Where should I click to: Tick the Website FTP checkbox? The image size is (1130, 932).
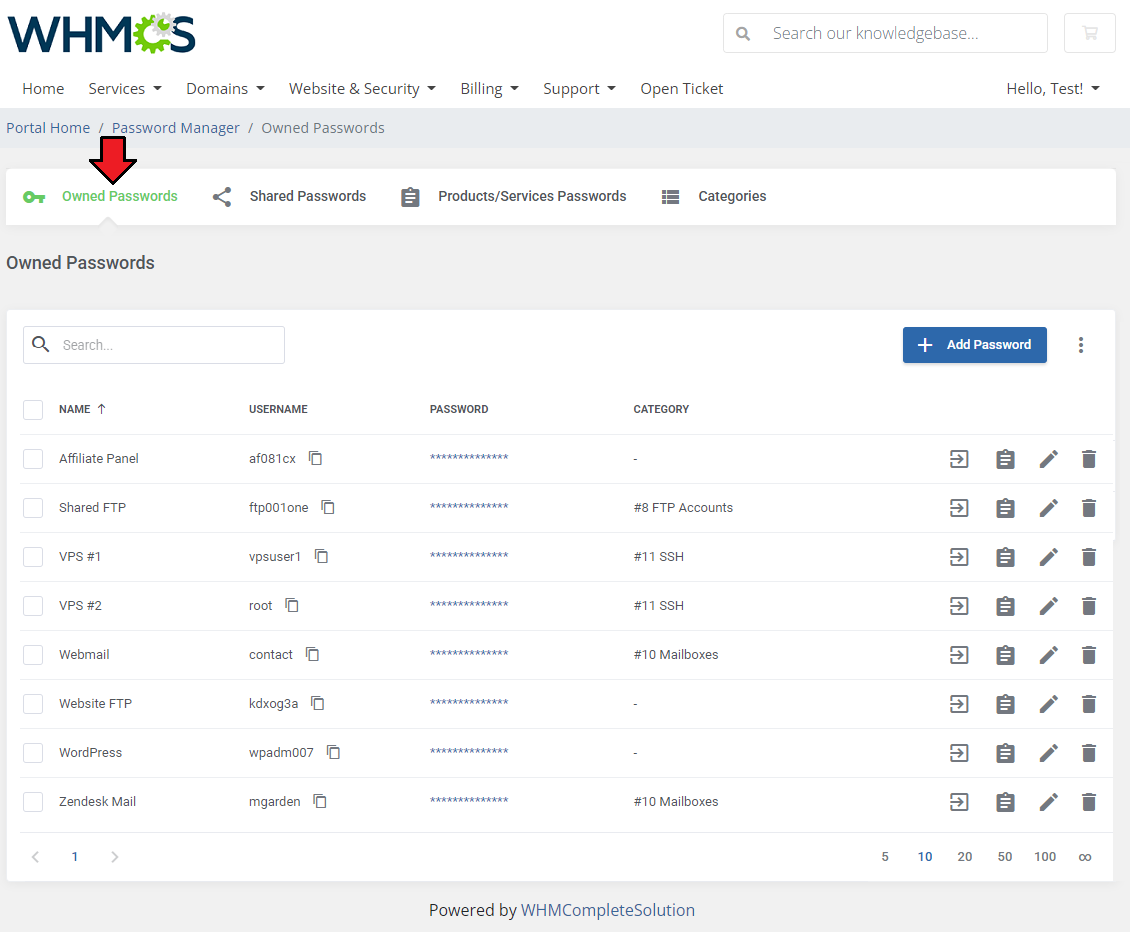(x=33, y=704)
